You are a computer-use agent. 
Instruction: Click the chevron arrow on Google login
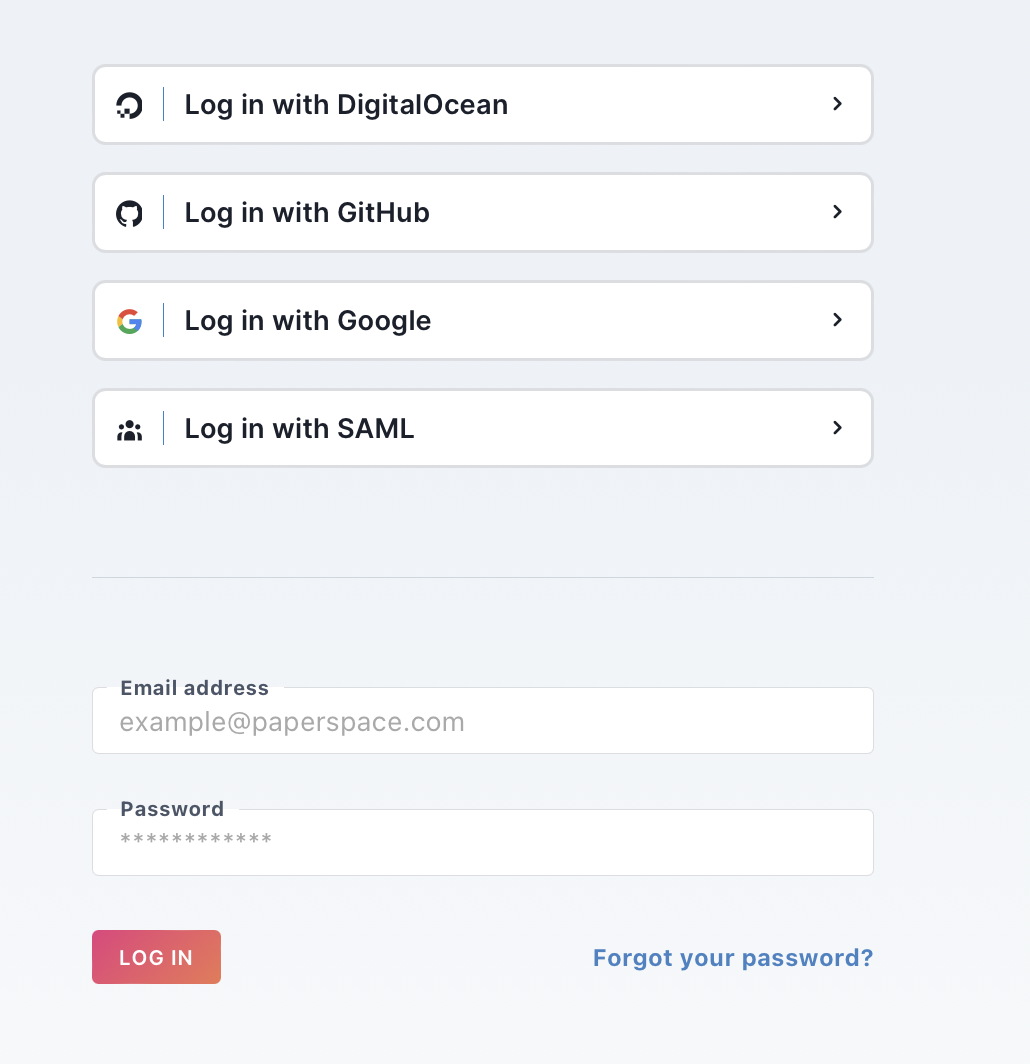click(x=838, y=320)
